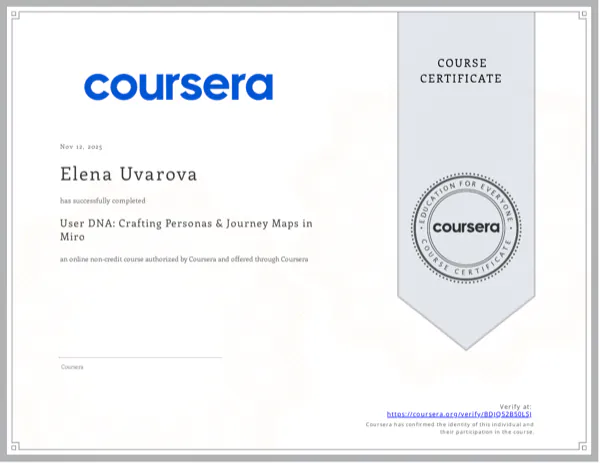Open the coursera.org/verify certificate link
The image size is (600, 463).
click(x=459, y=414)
